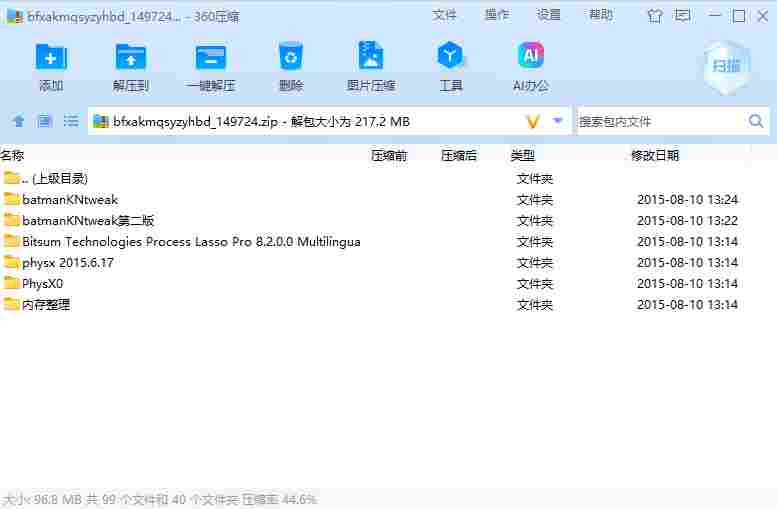Viewport: 777px width, 509px height.
Task: Click the feedback message icon in title bar
Action: click(x=683, y=16)
